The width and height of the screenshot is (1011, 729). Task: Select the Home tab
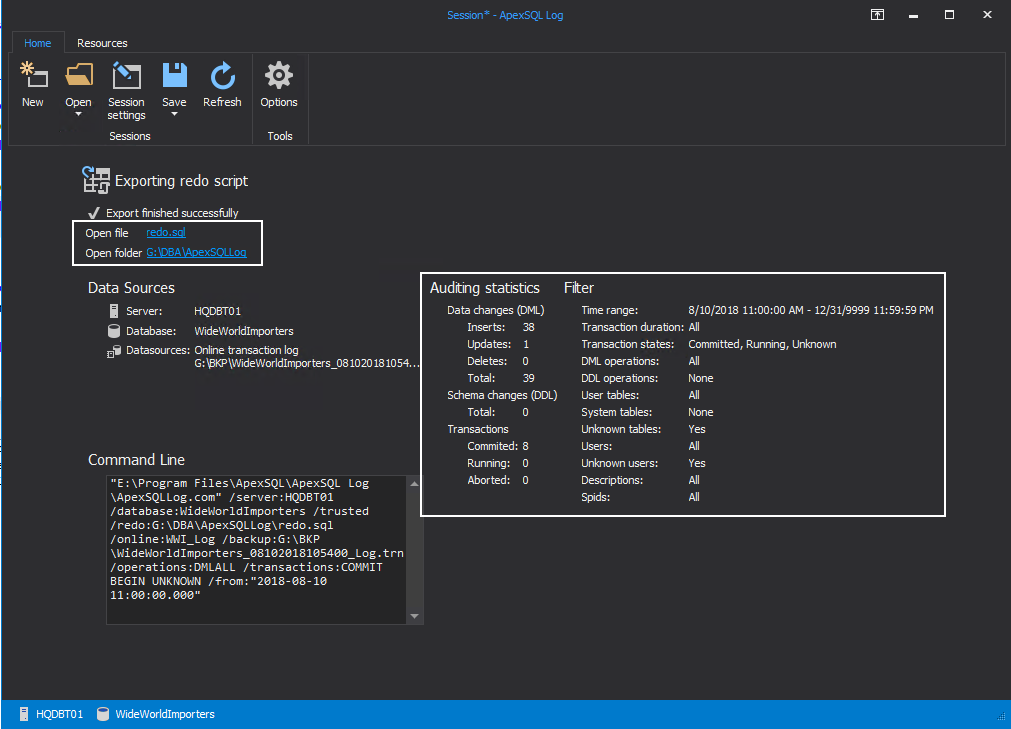pos(38,43)
